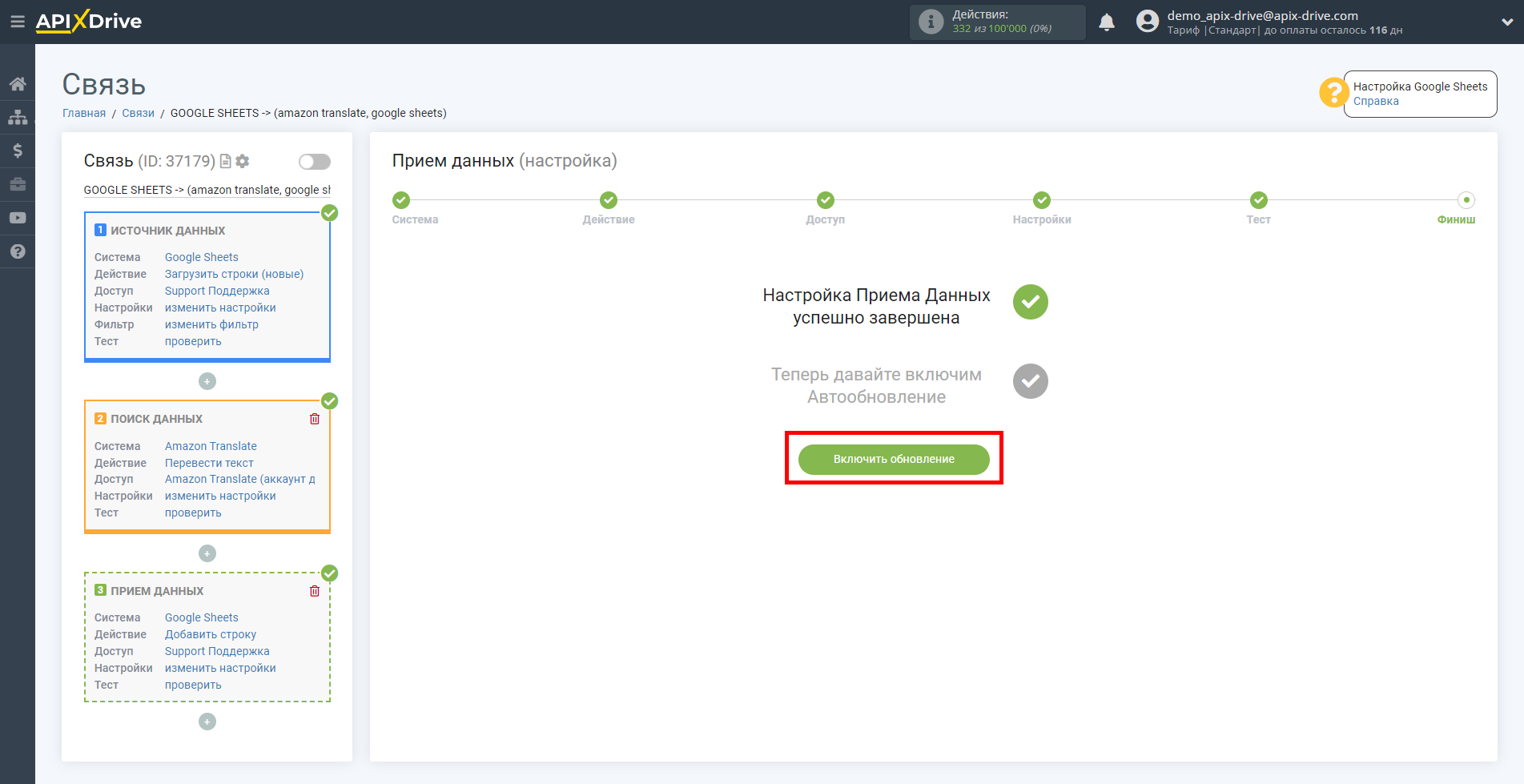1524x784 pixels.
Task: Click the account email demo_apix-drive@apix-drive.com
Action: tap(1262, 15)
